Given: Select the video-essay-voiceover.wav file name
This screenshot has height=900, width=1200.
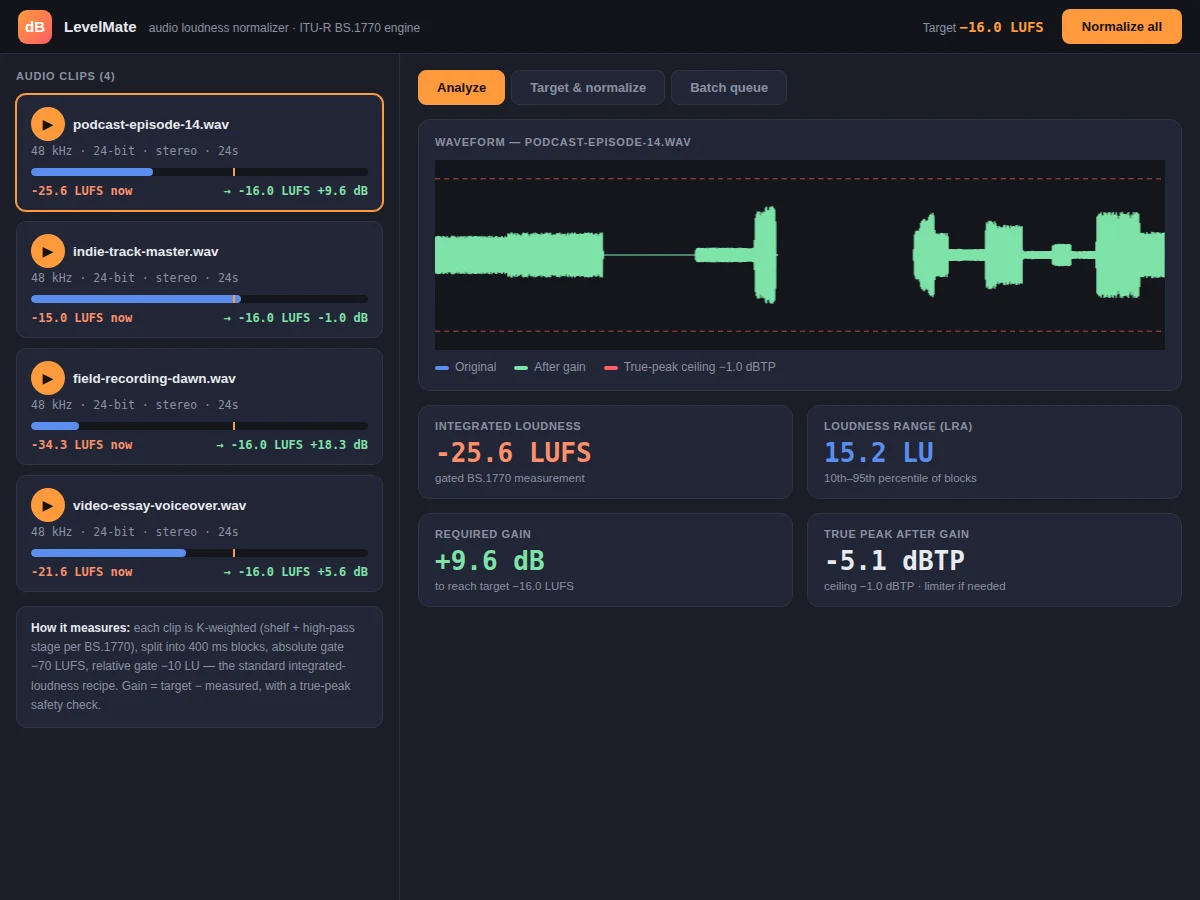Looking at the screenshot, I should pyautogui.click(x=159, y=506).
